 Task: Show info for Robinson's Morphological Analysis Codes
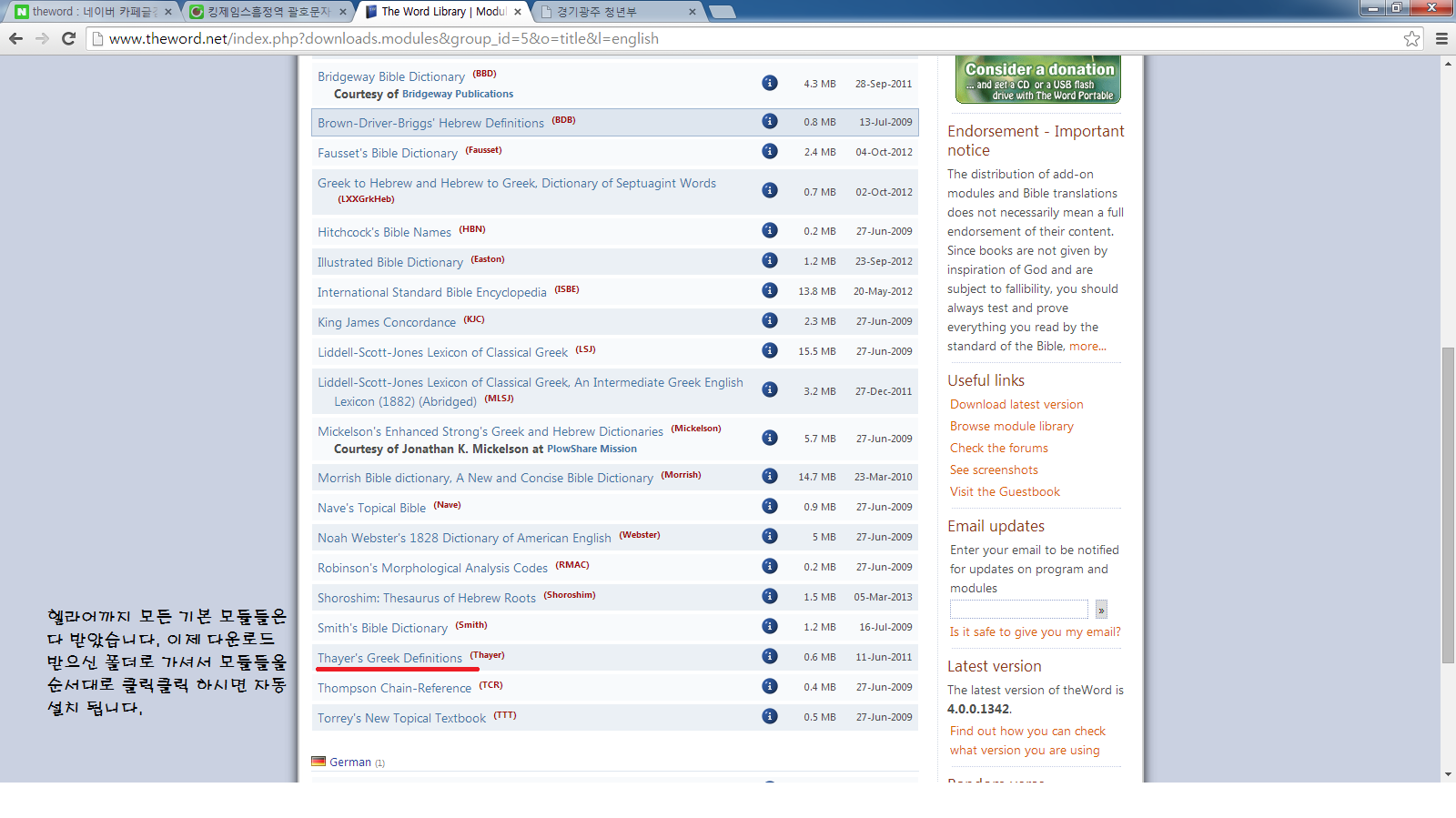point(770,566)
